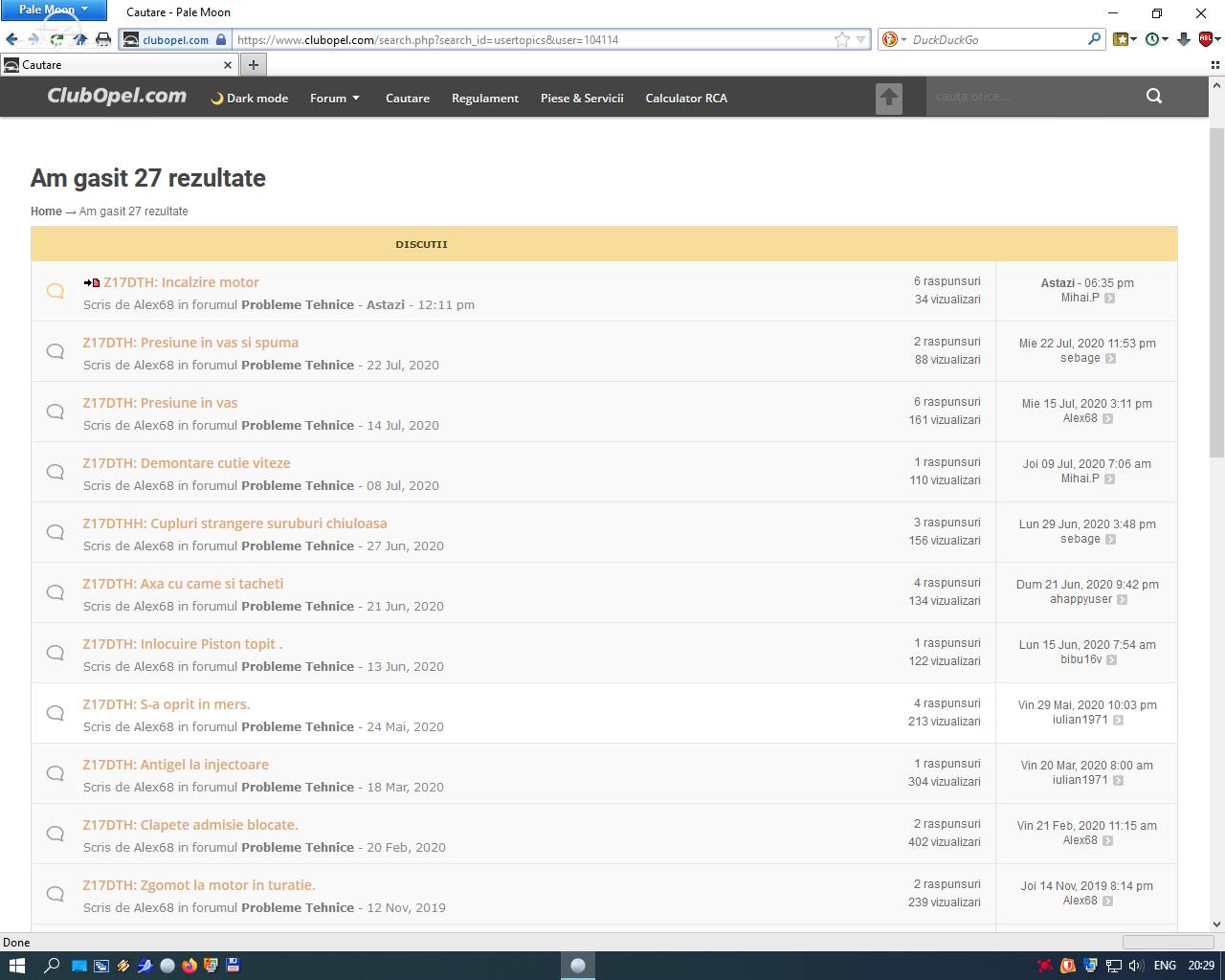The image size is (1225, 980).
Task: Open the history clock toolbar button
Action: (1157, 39)
